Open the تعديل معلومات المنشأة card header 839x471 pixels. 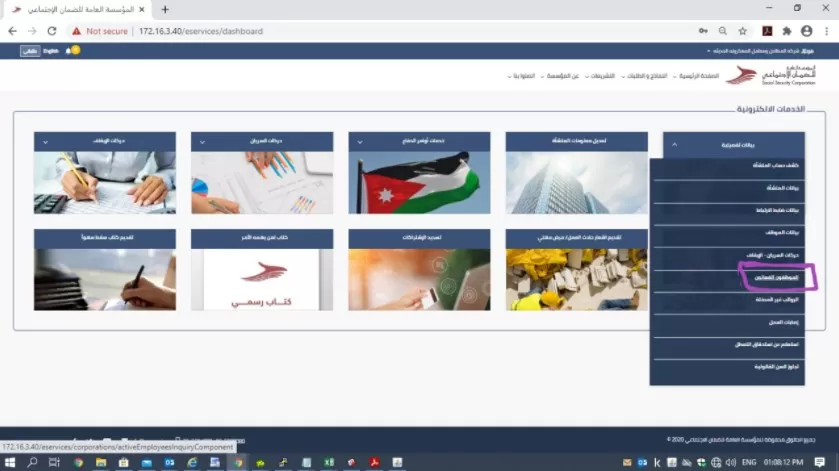[576, 141]
